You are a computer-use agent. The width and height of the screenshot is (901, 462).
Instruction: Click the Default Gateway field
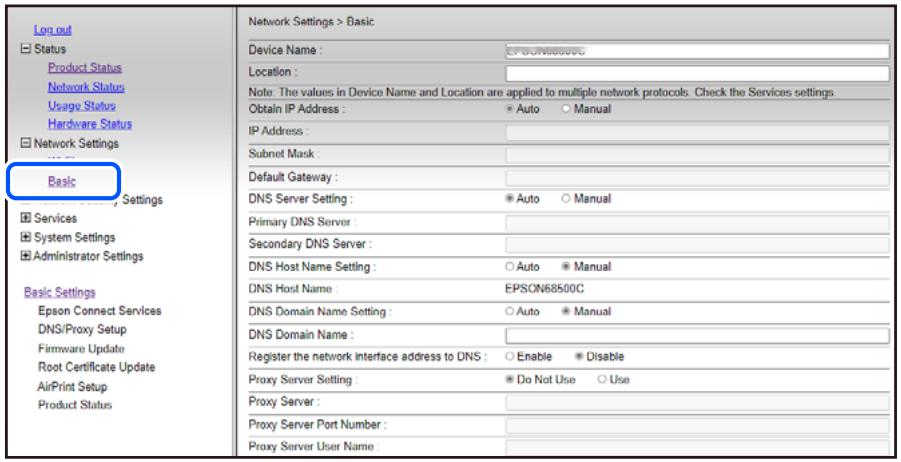coord(697,178)
